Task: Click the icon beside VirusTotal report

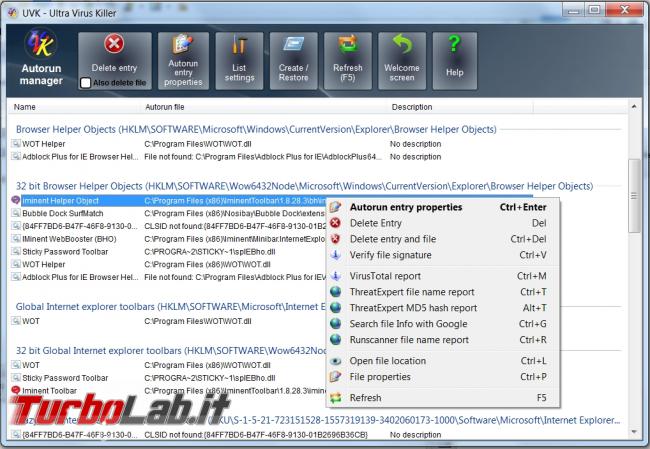Action: coord(335,276)
